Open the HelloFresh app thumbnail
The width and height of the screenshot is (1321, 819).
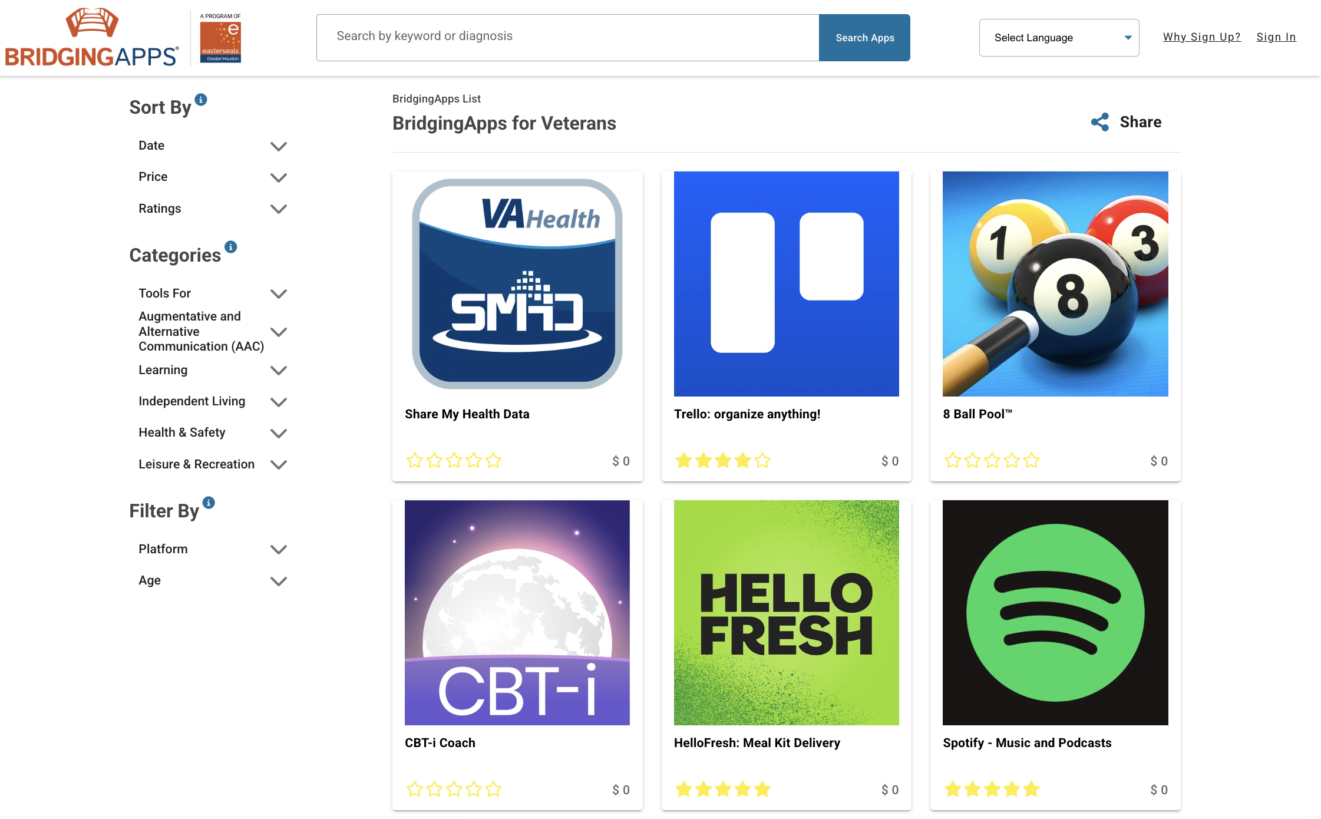(786, 612)
